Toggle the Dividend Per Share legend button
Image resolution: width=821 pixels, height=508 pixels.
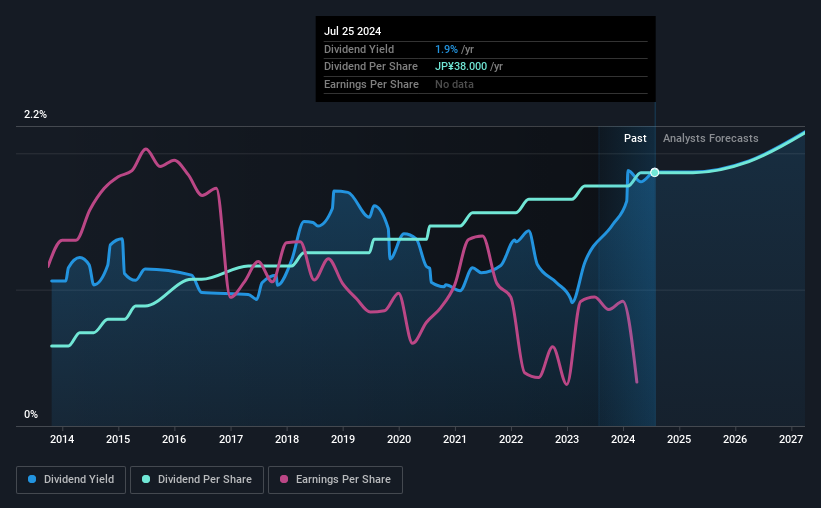pos(197,480)
